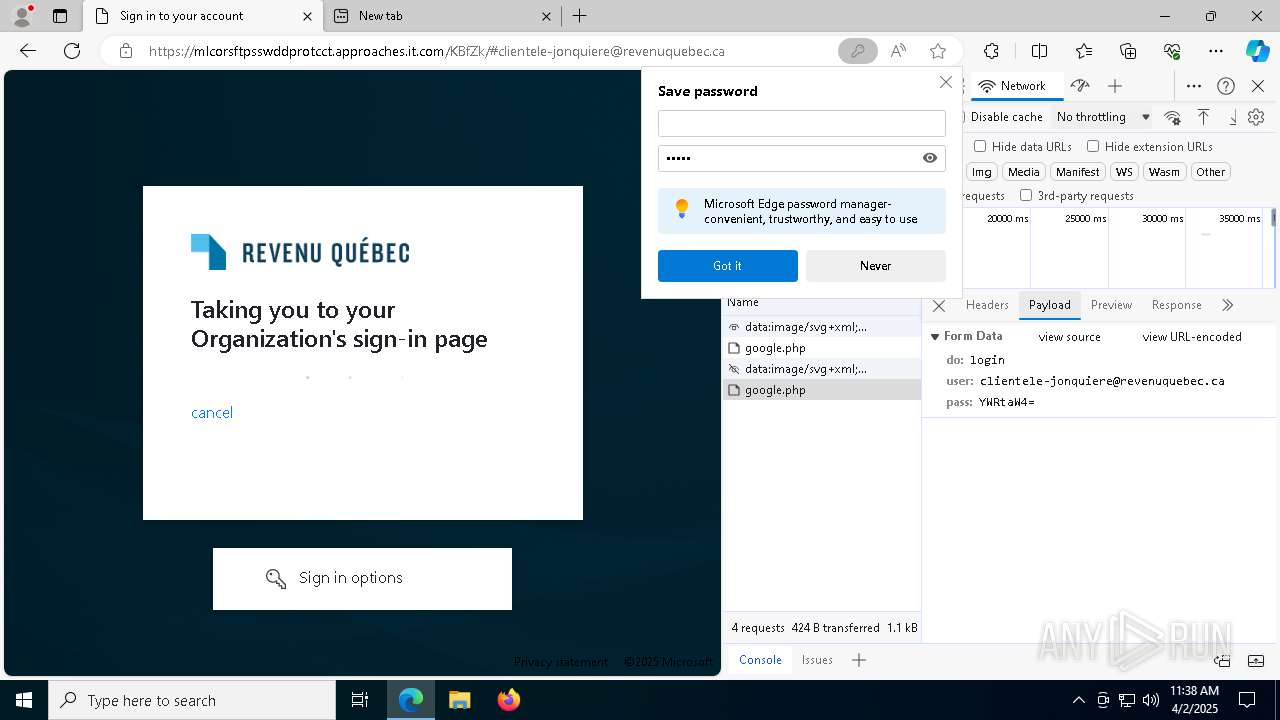Open more network conditions
Screen dimensions: 1280x720
pyautogui.click(x=1173, y=117)
